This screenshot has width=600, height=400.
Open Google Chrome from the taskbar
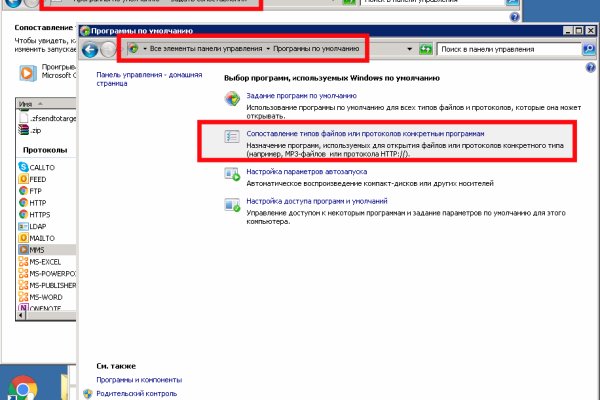point(23,387)
